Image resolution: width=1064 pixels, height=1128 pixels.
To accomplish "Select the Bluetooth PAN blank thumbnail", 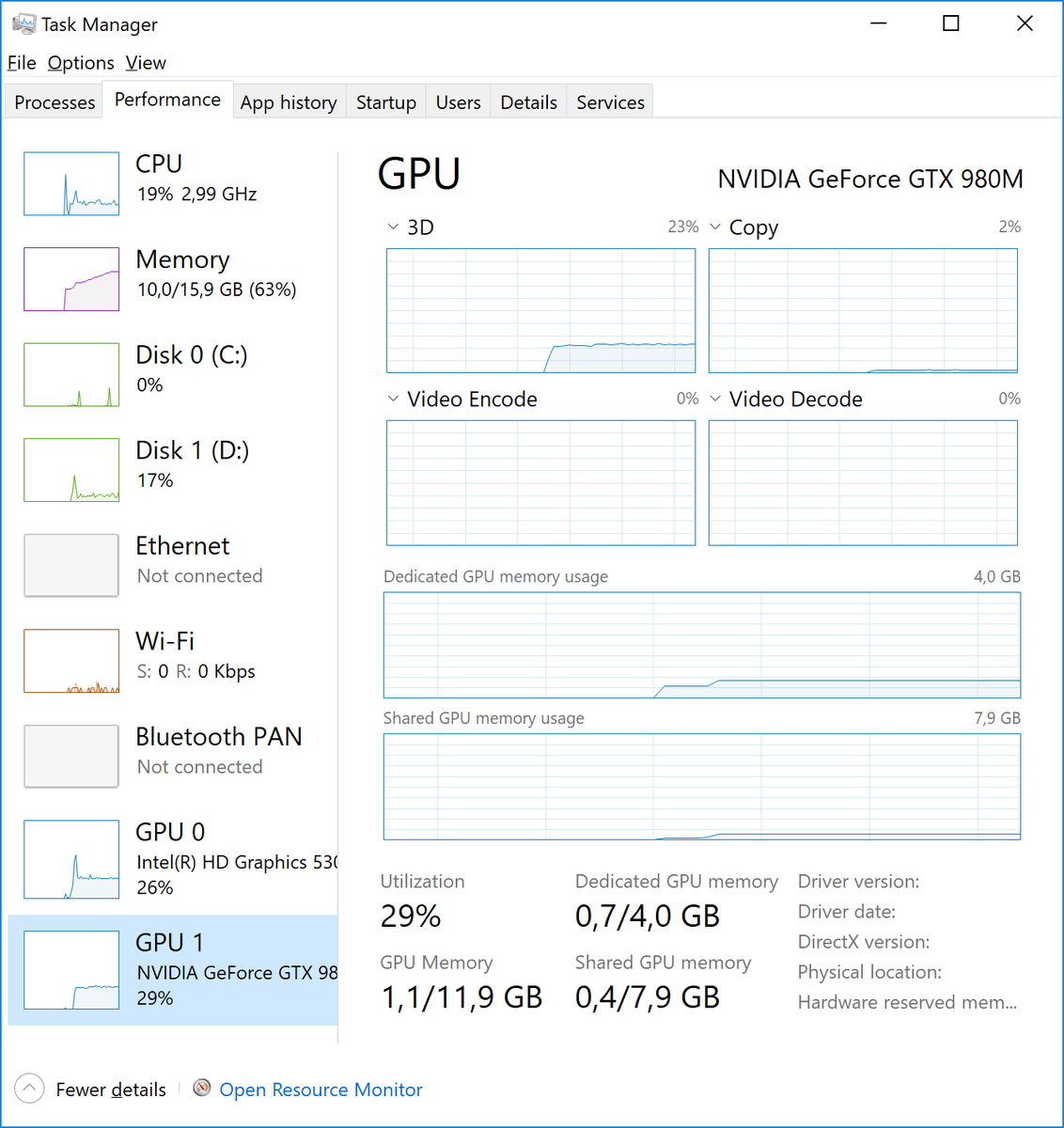I will (71, 756).
